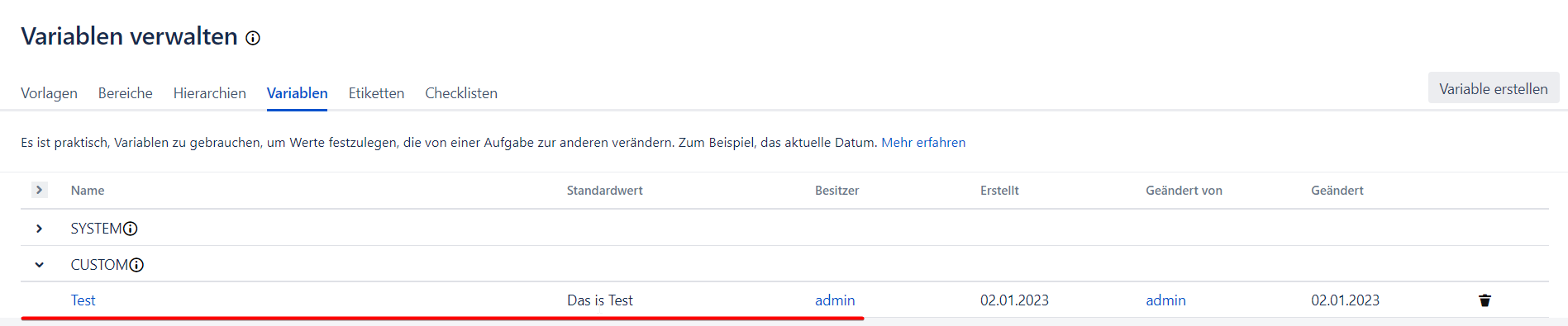This screenshot has height=326, width=1568.
Task: Switch to the Checklisten tab
Action: [461, 93]
